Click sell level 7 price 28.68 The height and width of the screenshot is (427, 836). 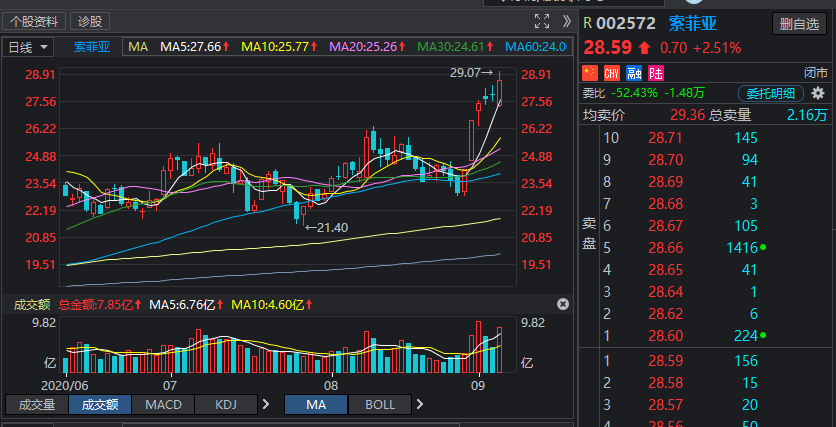[665, 204]
